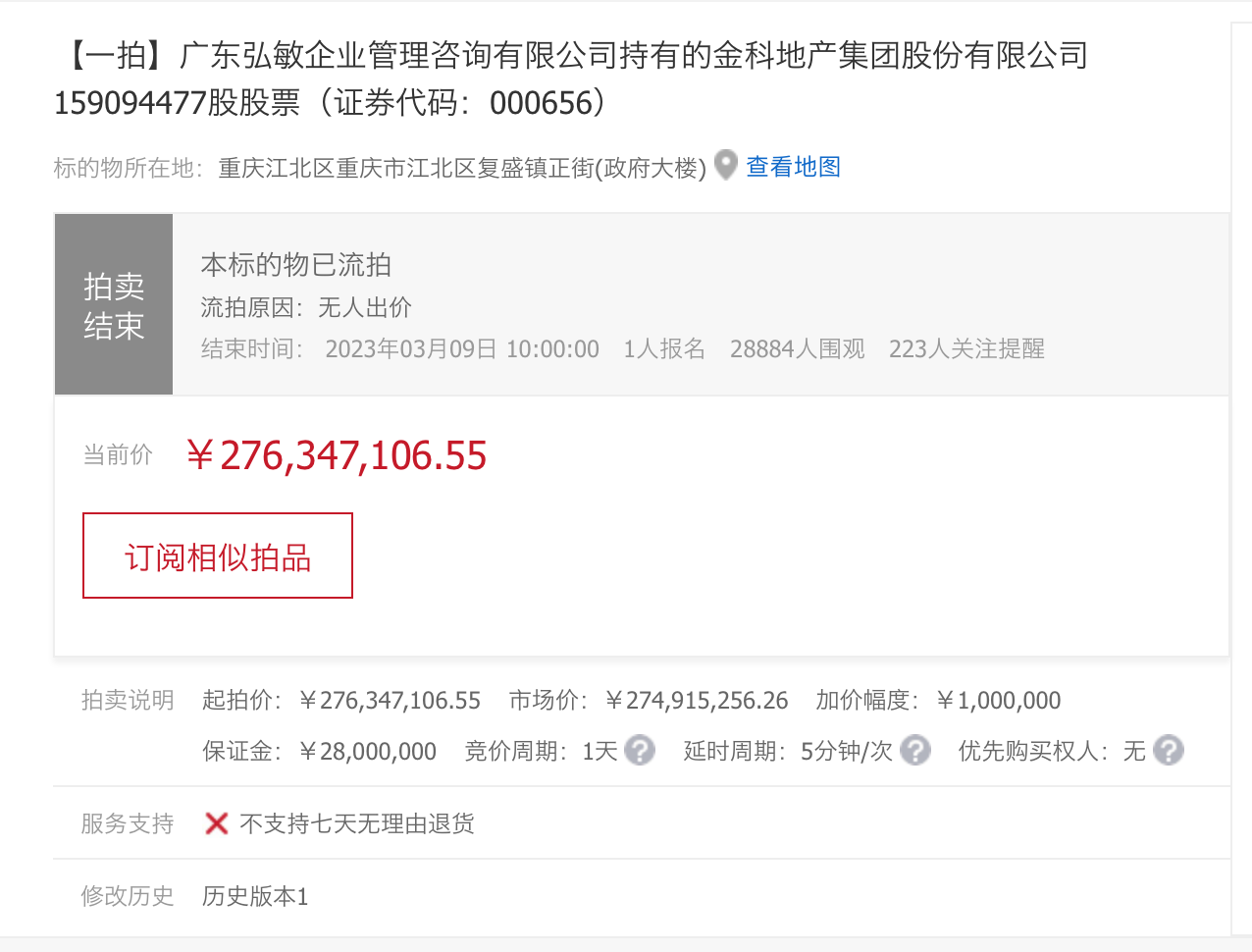Click help icon beside 竞价周期 1天
This screenshot has width=1252, height=952.
[x=640, y=751]
